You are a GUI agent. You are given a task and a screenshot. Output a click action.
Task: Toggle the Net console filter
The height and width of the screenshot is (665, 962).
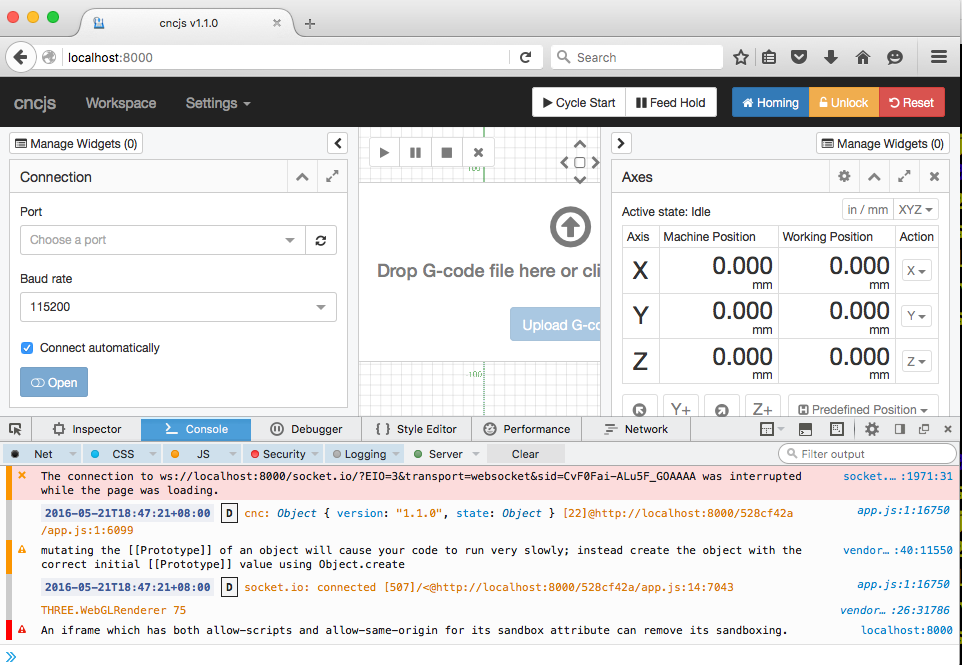(43, 454)
